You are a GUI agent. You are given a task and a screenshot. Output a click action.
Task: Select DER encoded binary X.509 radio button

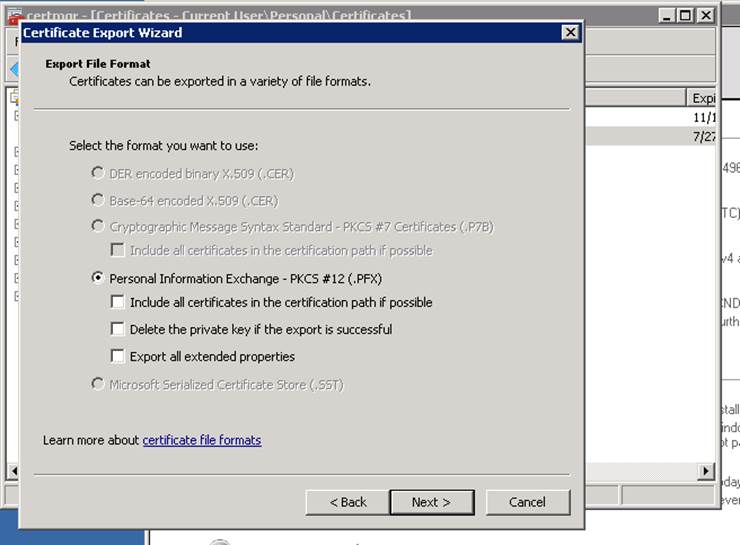click(98, 173)
